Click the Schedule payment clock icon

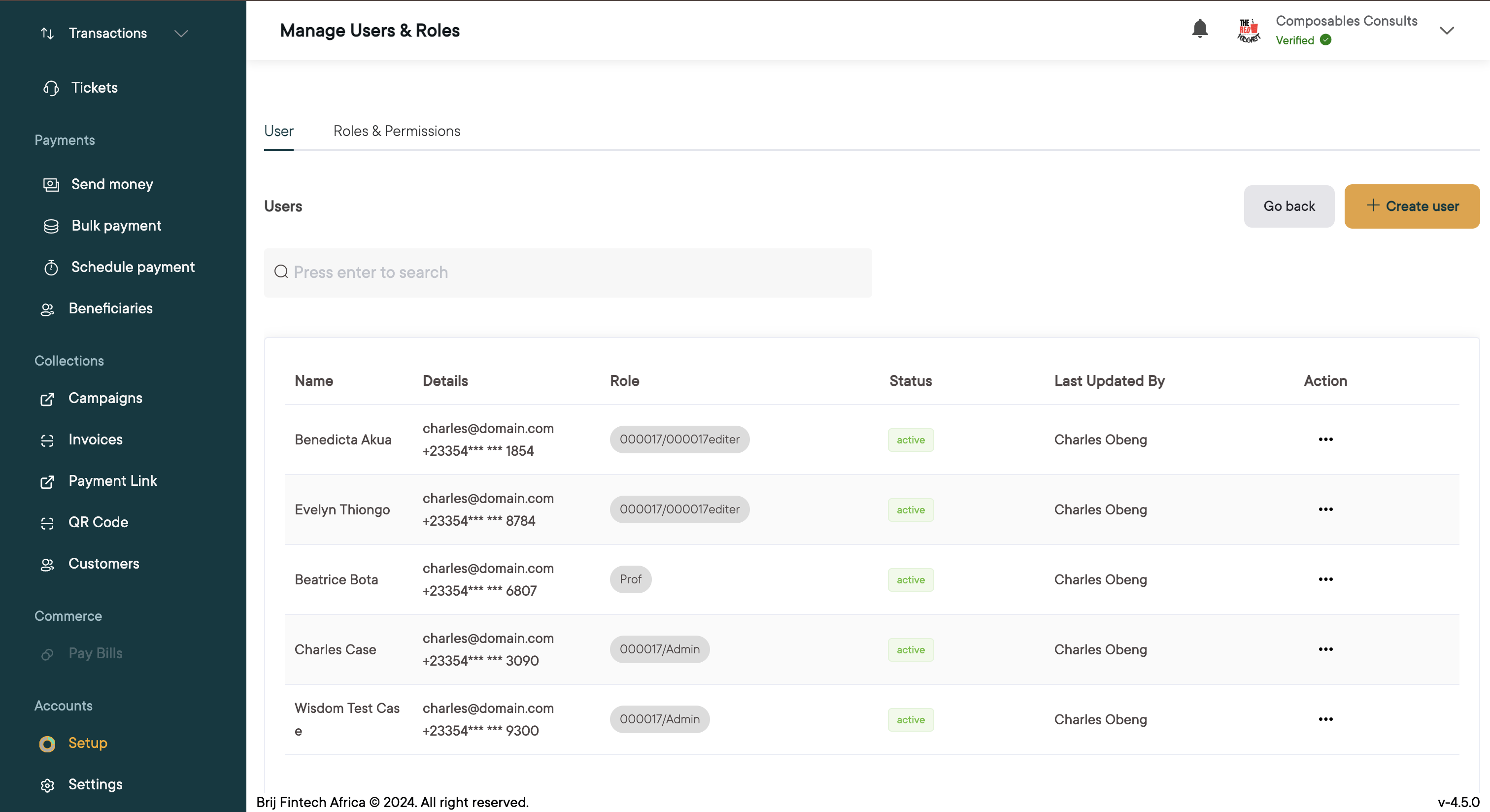(x=51, y=267)
